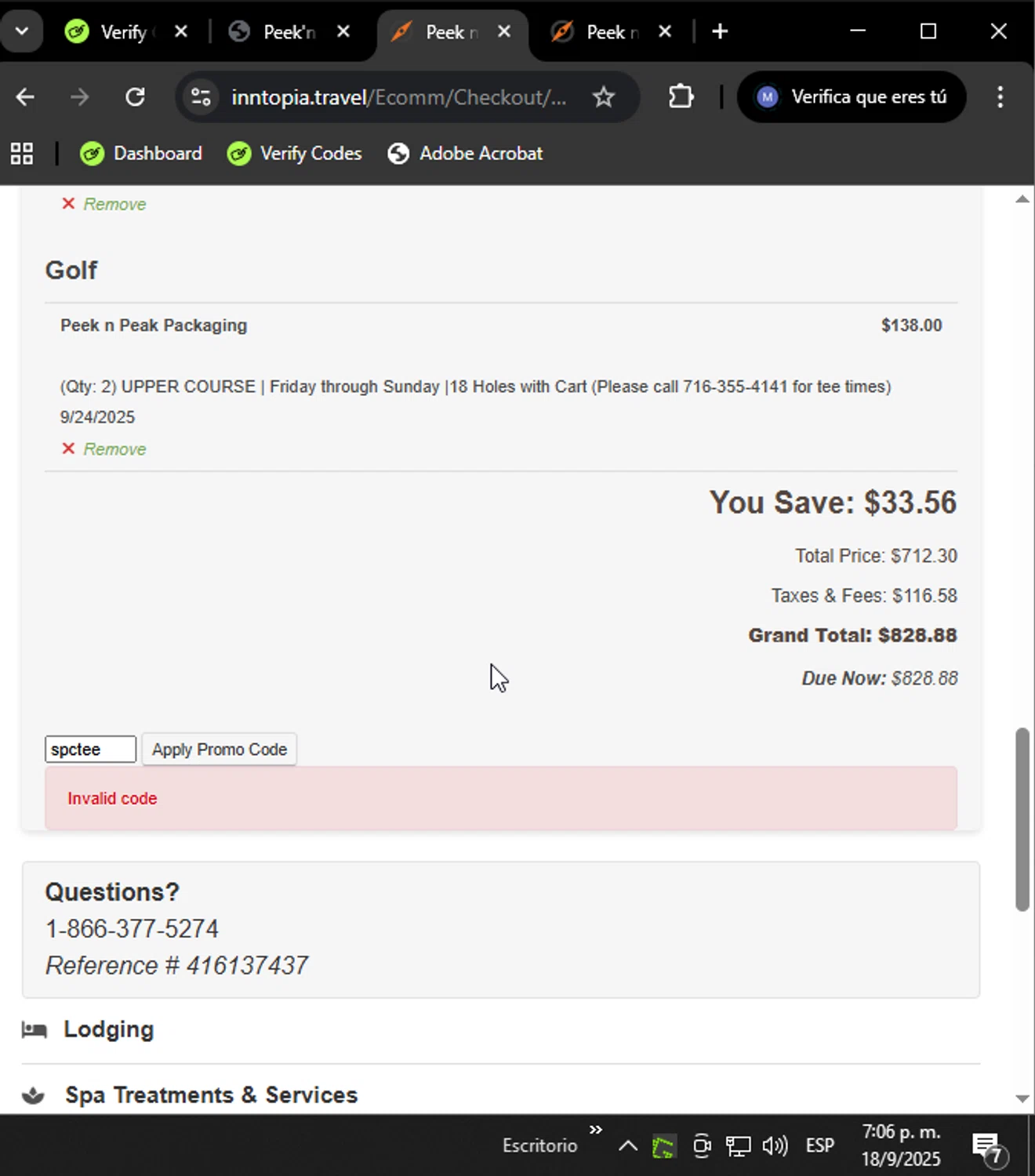Expand the Escritorio toolbar chevron
Viewport: 1035px width, 1176px height.
(x=596, y=1130)
